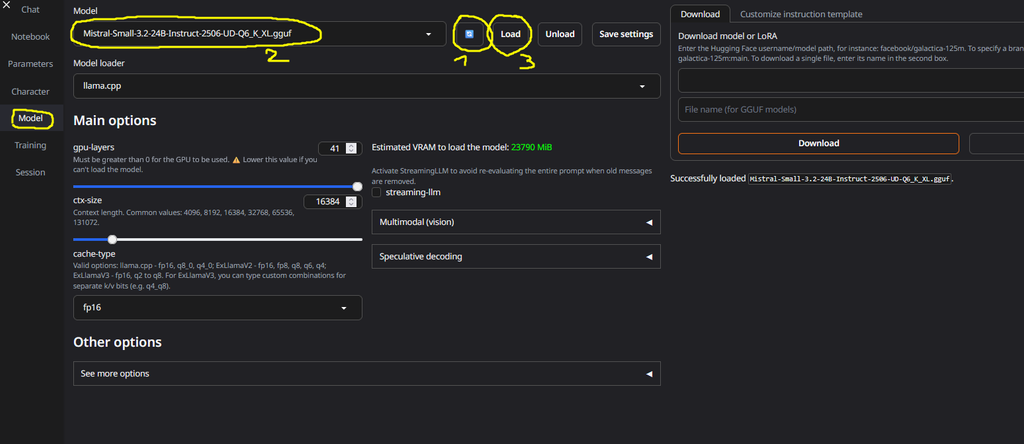Image resolution: width=1024 pixels, height=444 pixels.
Task: Expand See more options section
Action: click(x=366, y=374)
